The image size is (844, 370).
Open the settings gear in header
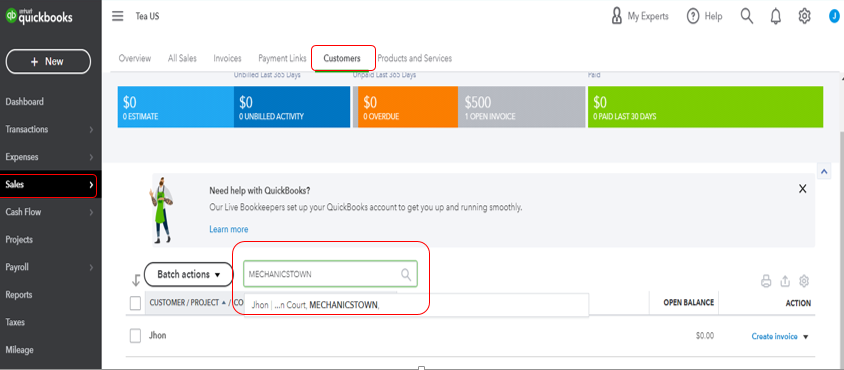tap(804, 16)
